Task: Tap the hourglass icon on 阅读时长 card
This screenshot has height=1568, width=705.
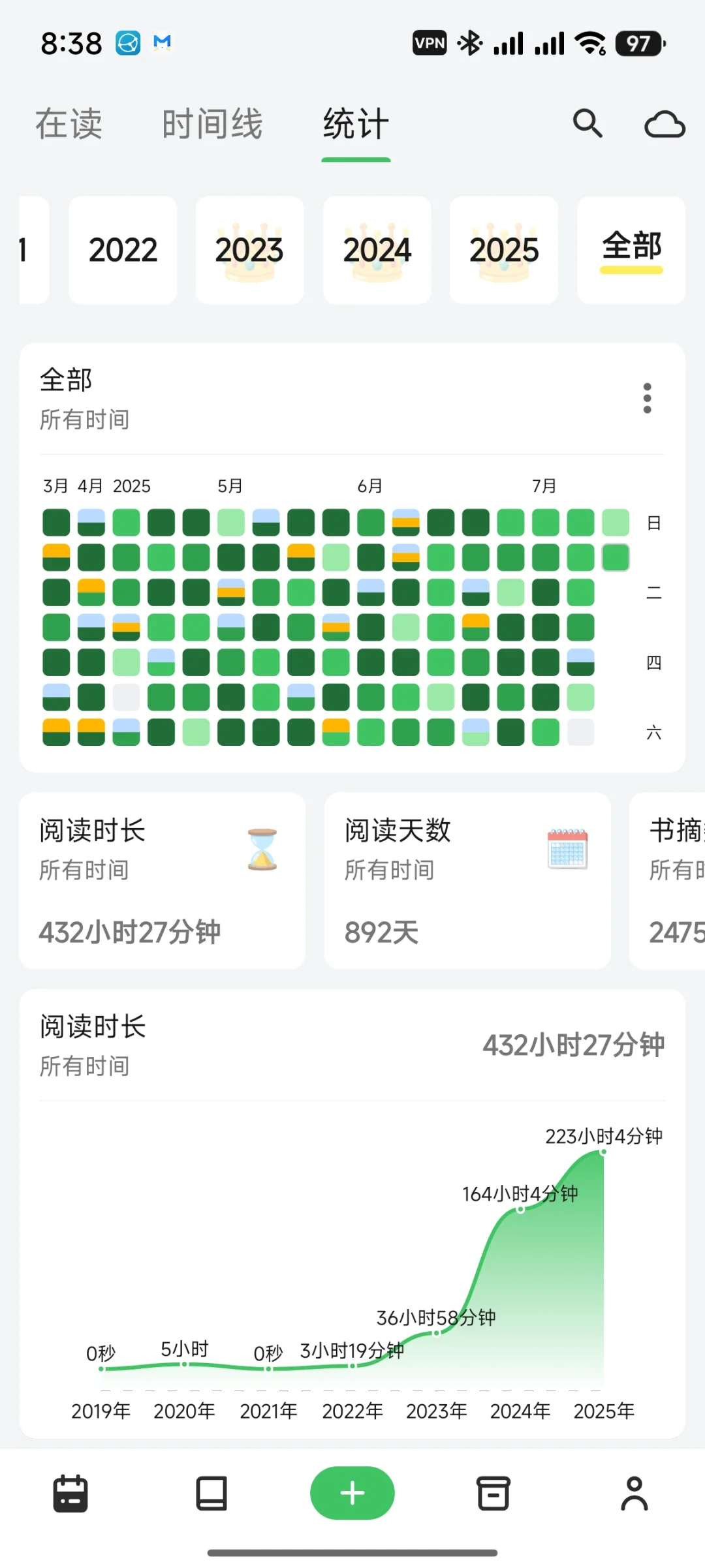Action: tap(262, 850)
